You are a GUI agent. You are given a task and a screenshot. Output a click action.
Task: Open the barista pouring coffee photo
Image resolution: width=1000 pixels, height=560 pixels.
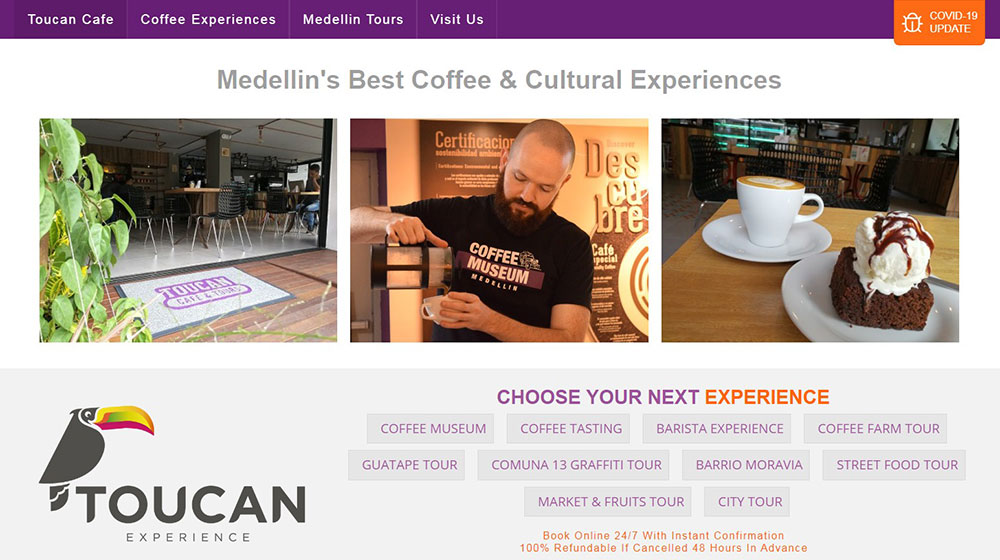(x=499, y=230)
